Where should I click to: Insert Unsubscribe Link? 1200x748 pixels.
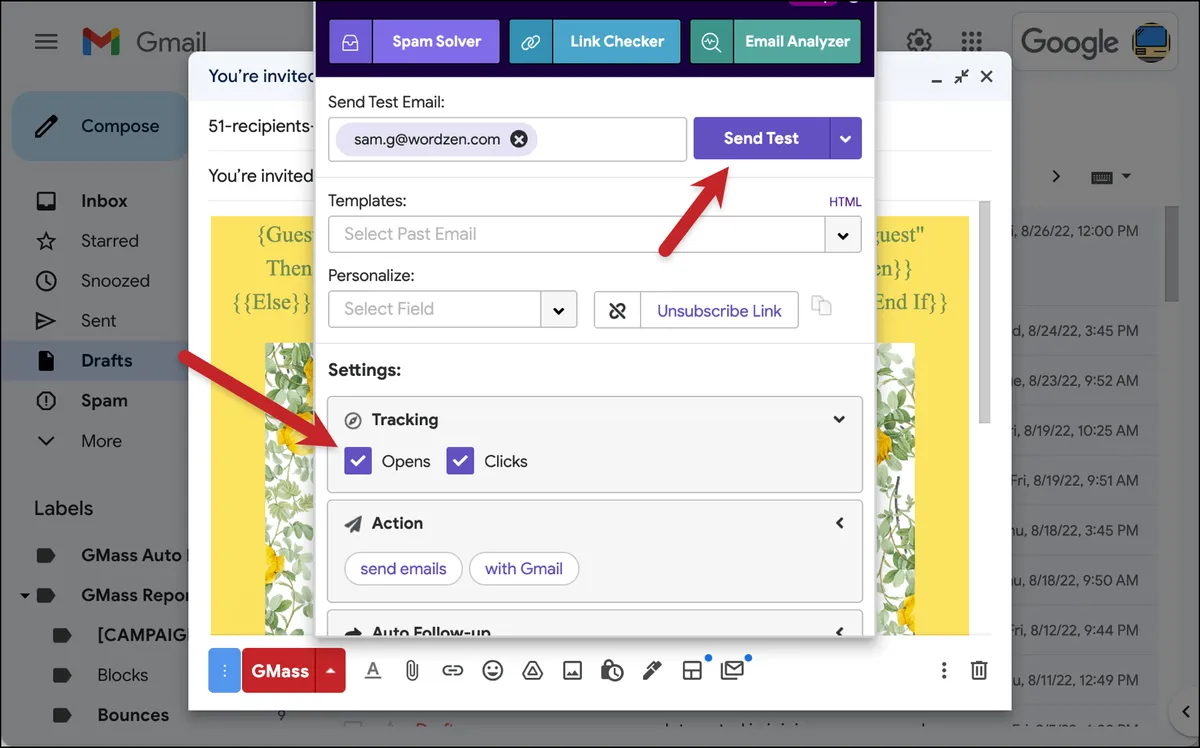[x=719, y=310]
